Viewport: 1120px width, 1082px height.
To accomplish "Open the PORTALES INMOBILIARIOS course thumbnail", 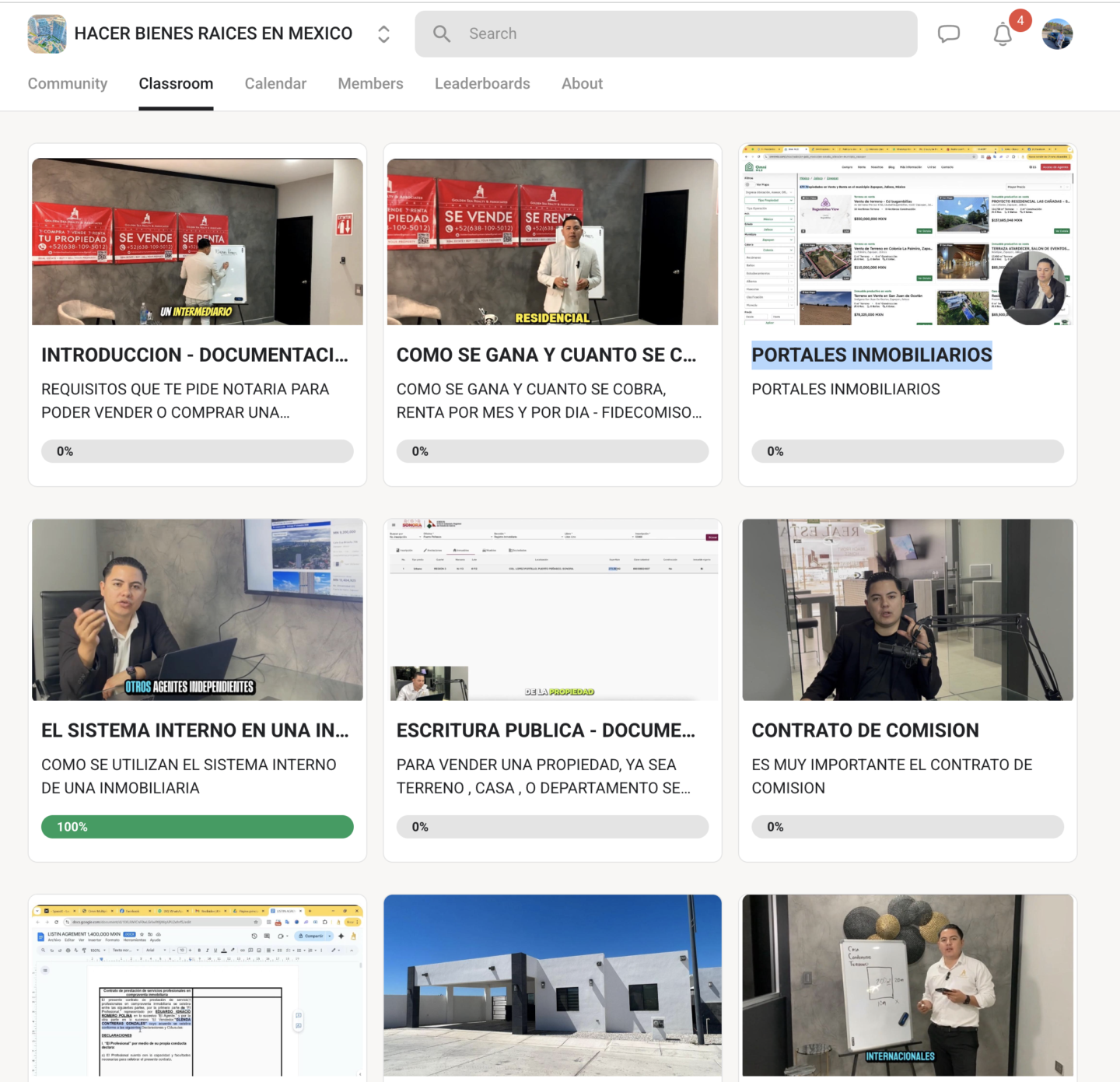I will click(x=908, y=234).
